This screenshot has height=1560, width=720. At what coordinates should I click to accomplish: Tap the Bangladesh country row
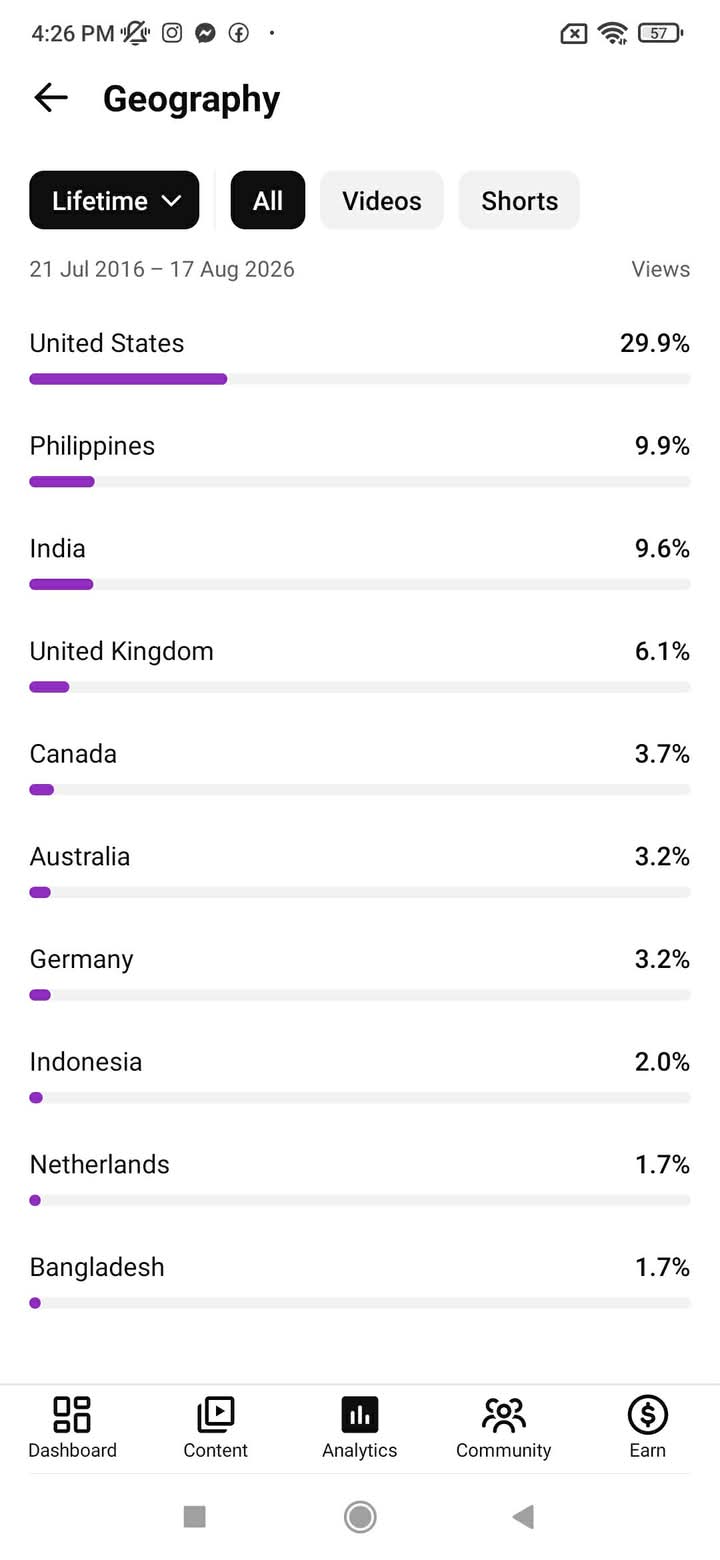click(360, 1280)
